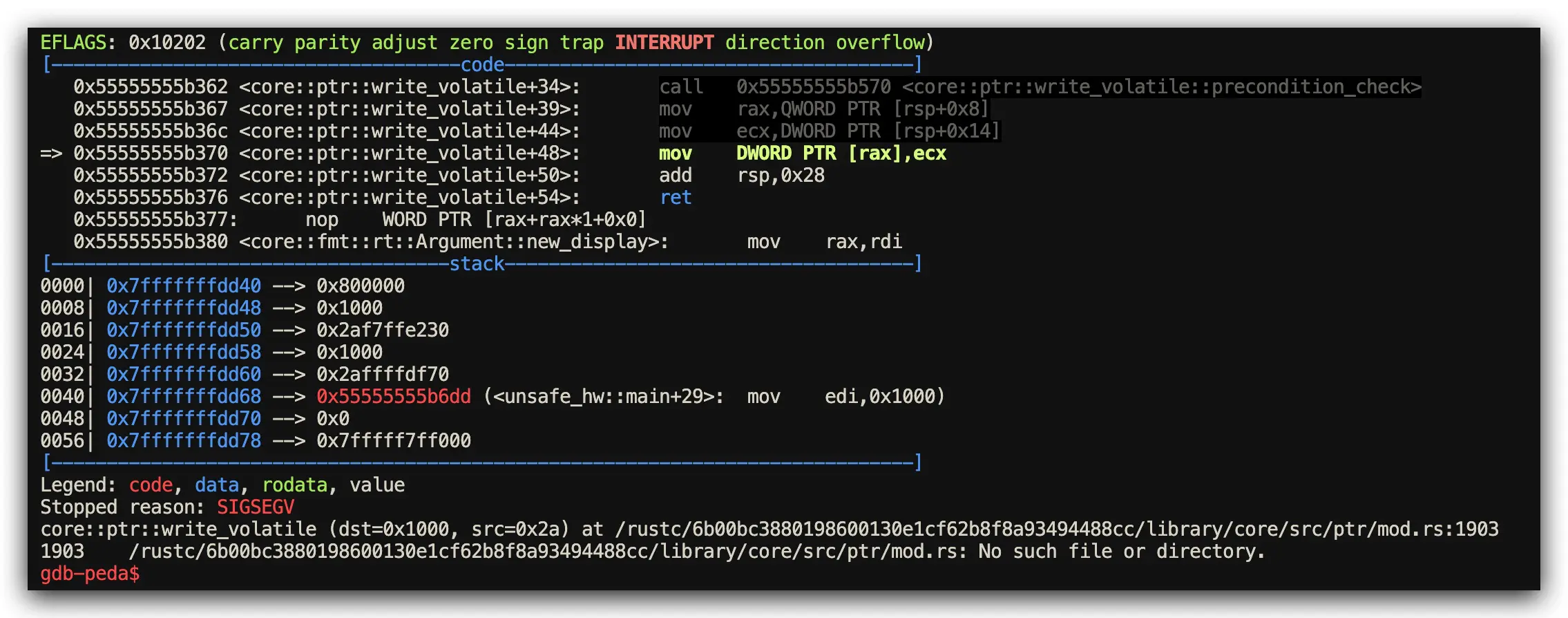The image size is (1568, 618).
Task: Click "No such file or directory." message
Action: [1122, 552]
